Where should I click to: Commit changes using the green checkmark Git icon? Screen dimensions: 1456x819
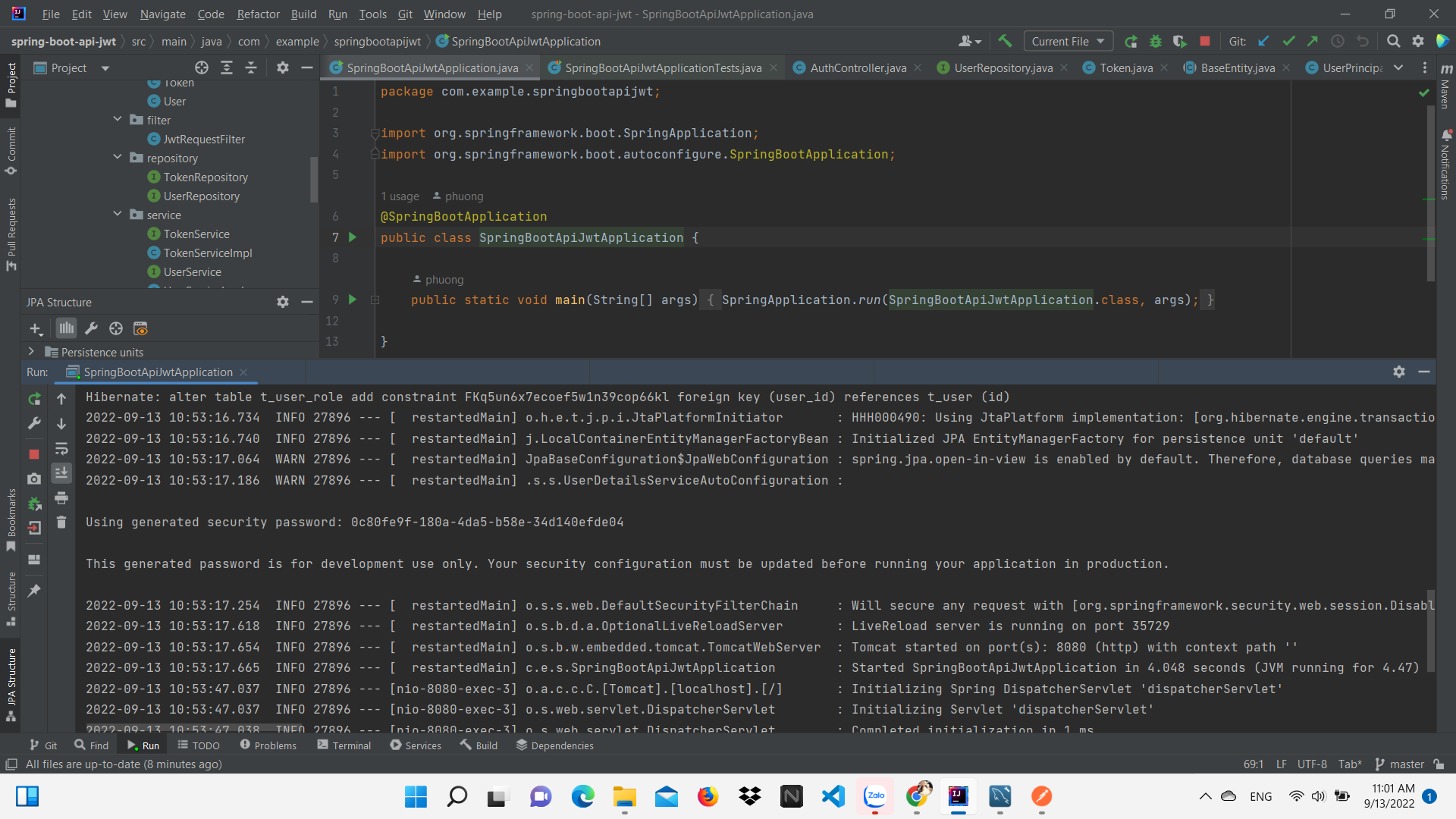(1288, 41)
